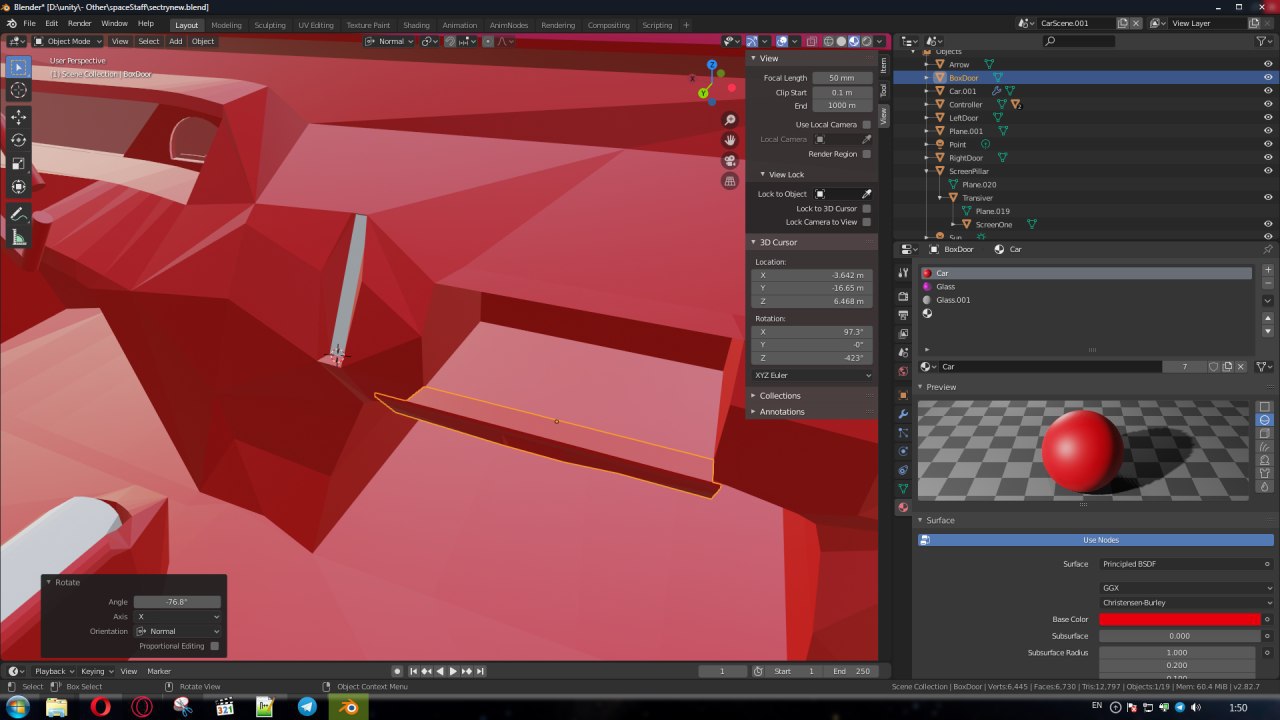Open the Render properties tab
The height and width of the screenshot is (720, 1280).
point(903,297)
